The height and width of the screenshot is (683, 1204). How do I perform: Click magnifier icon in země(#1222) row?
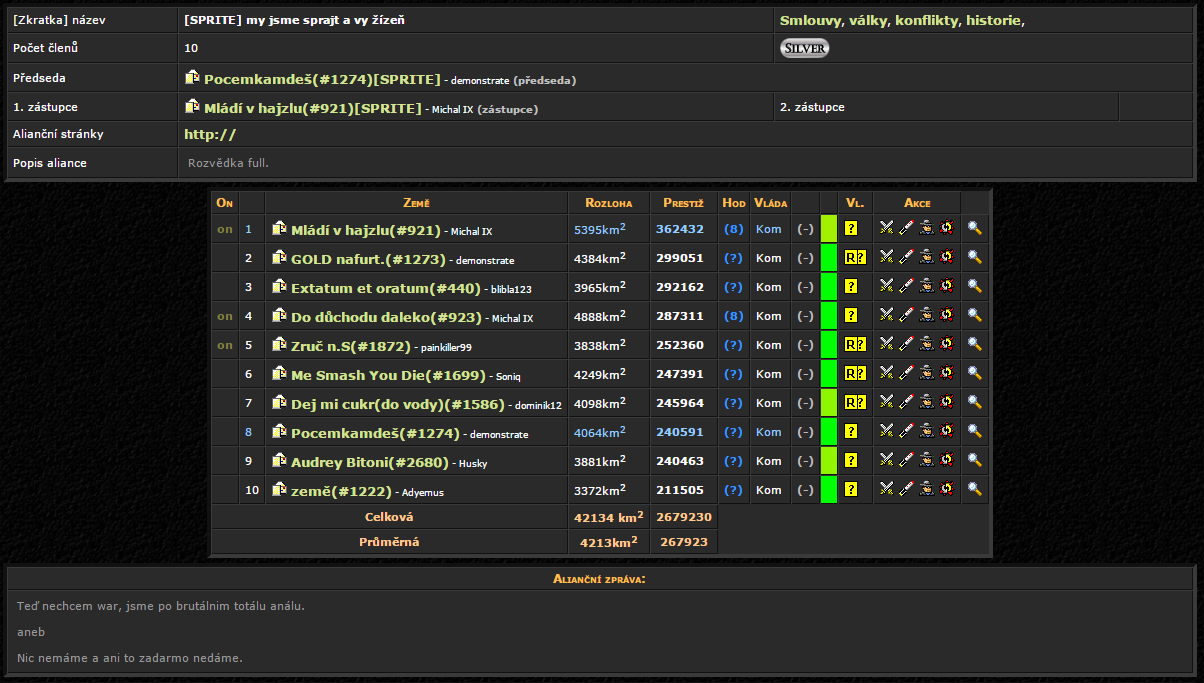click(975, 489)
